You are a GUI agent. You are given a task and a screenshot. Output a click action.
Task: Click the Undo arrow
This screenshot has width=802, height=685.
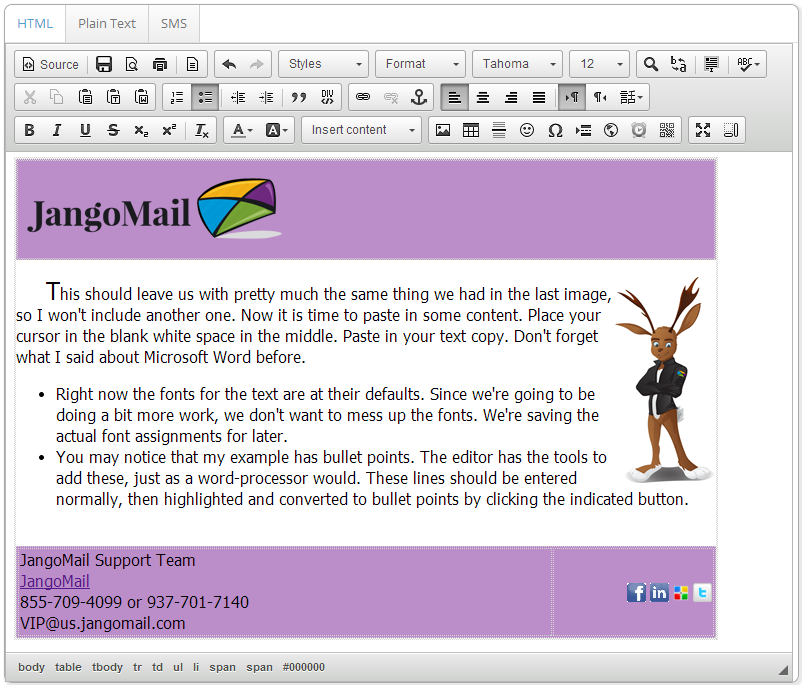(229, 64)
